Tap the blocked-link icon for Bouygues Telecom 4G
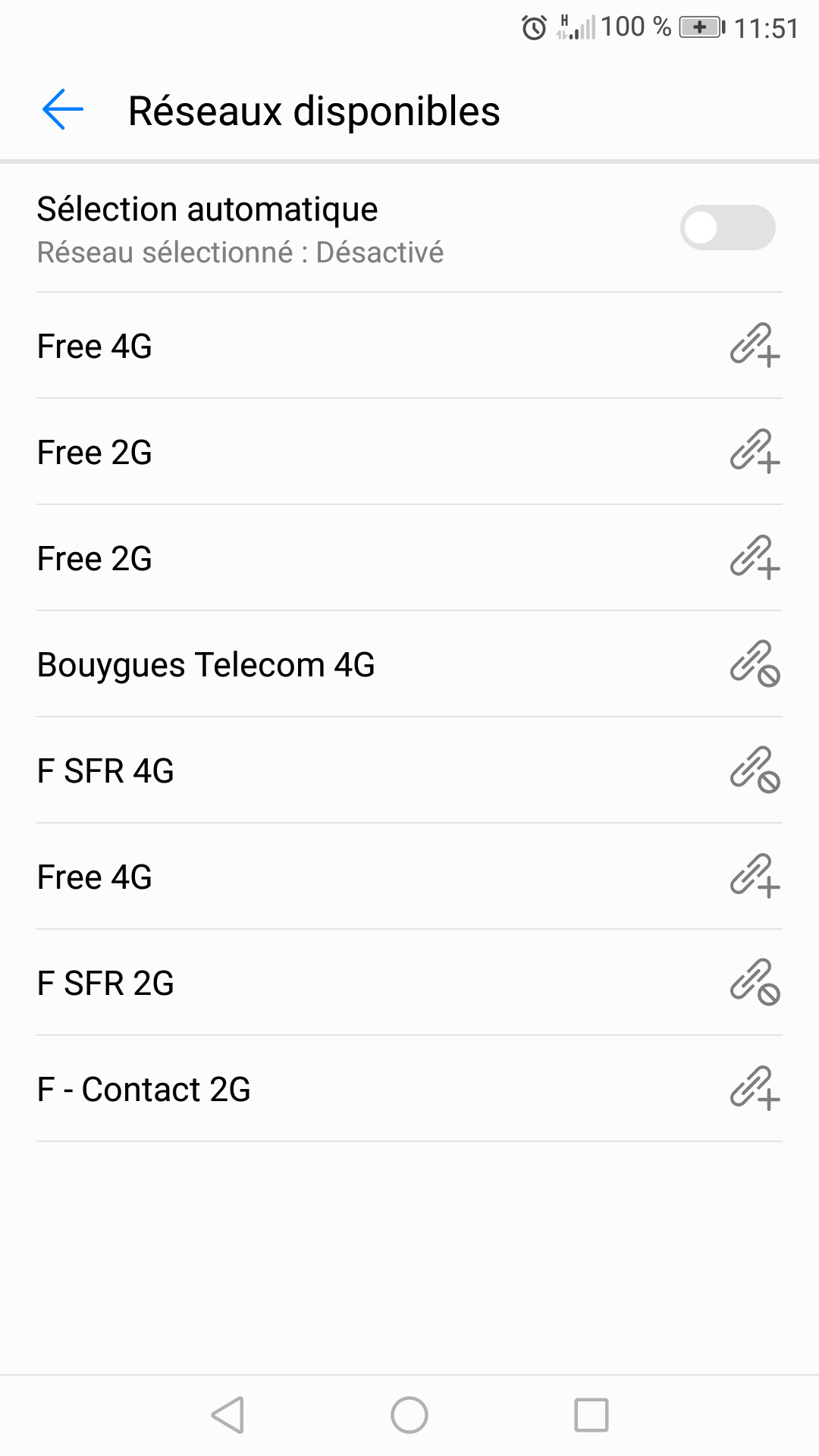The image size is (819, 1456). [x=755, y=664]
